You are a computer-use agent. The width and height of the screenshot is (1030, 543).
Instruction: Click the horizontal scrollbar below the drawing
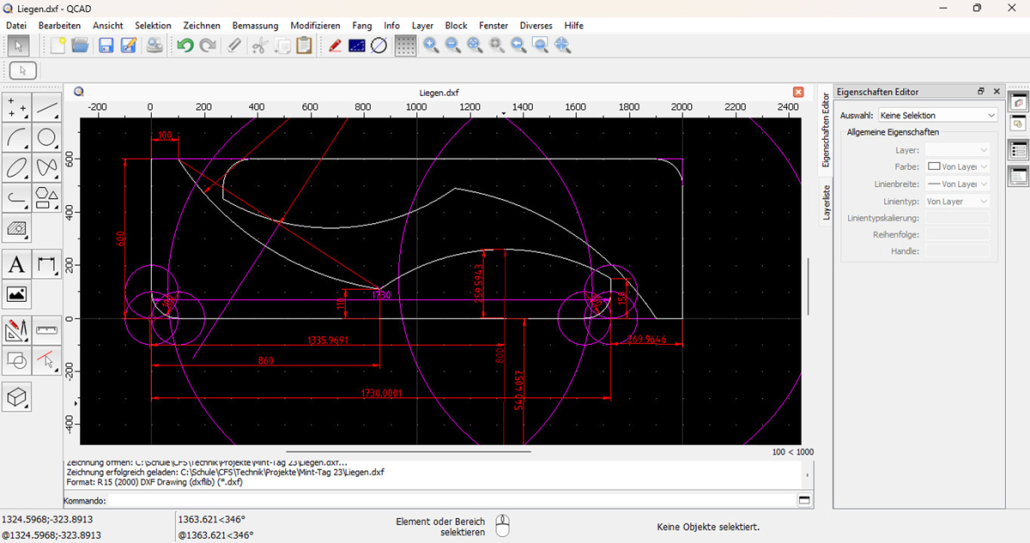[x=408, y=452]
